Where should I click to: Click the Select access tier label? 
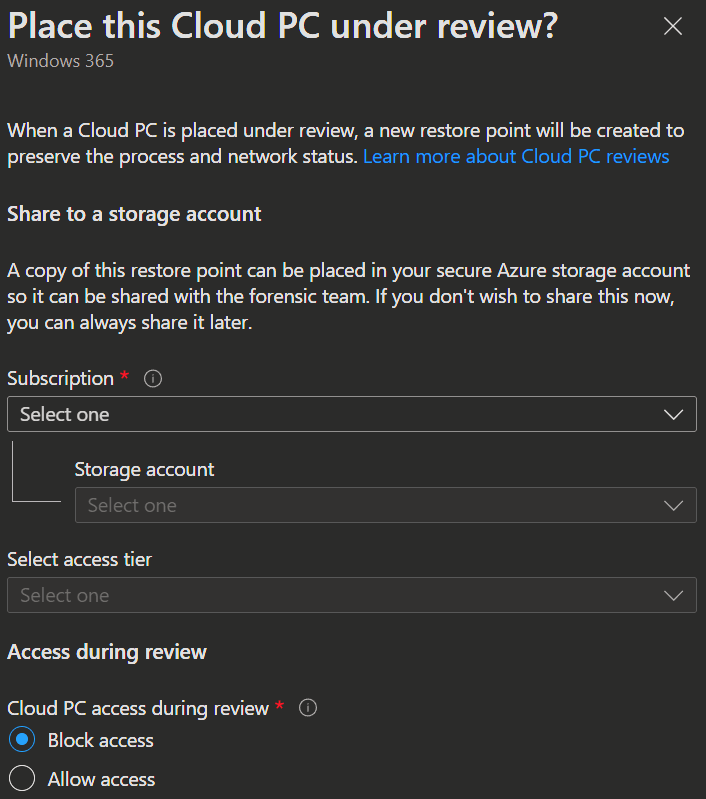pyautogui.click(x=79, y=560)
